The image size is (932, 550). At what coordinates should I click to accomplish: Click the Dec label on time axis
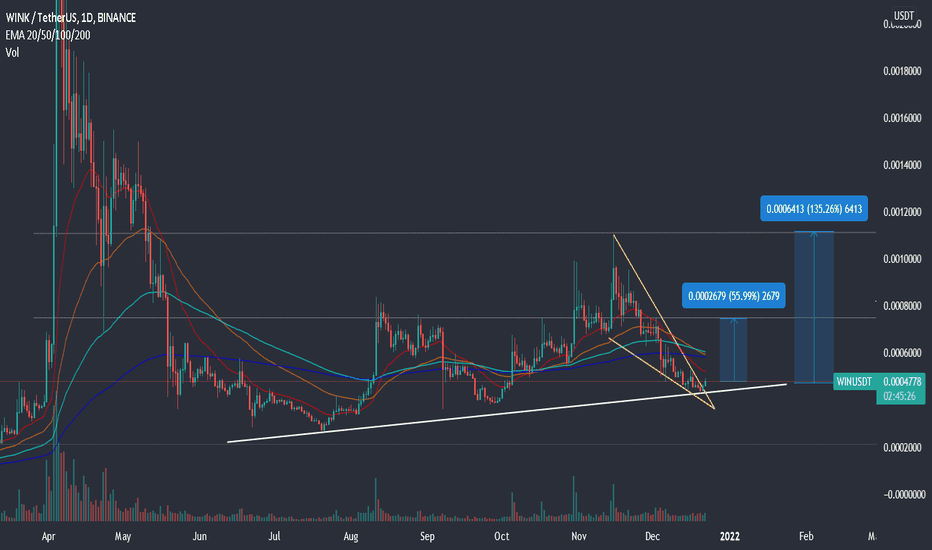pyautogui.click(x=653, y=536)
